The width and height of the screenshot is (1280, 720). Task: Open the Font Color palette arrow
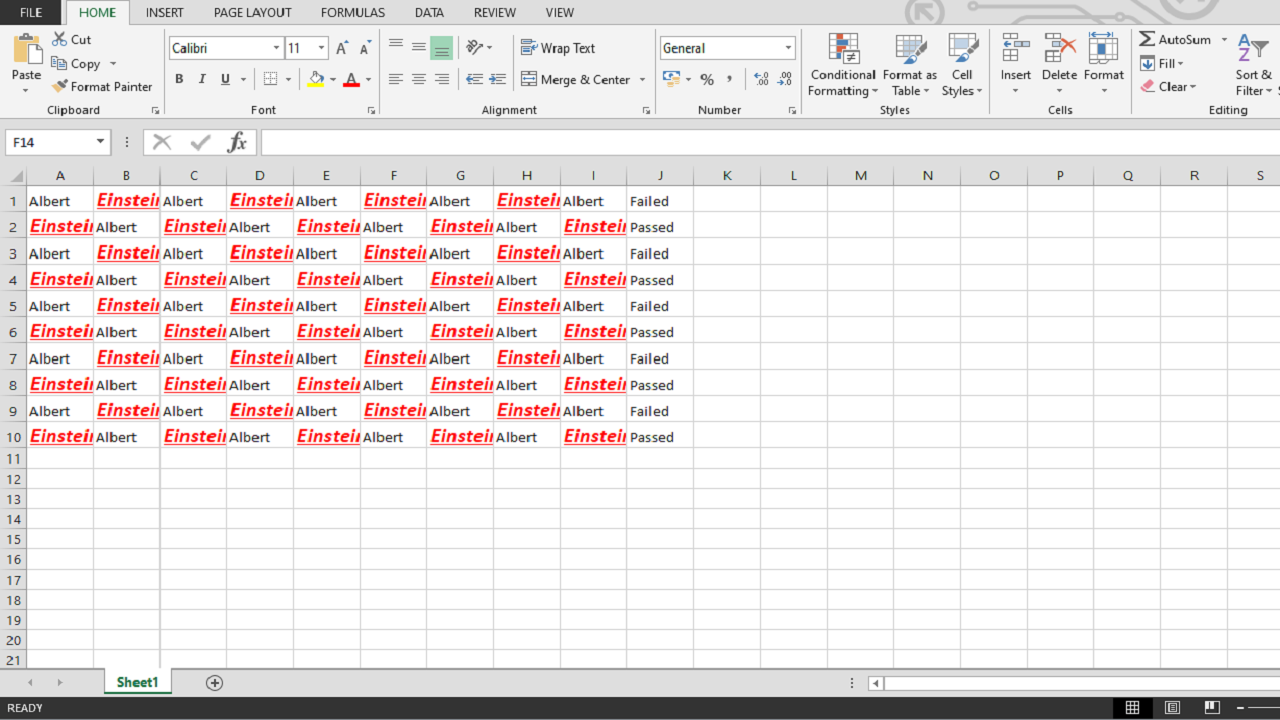pyautogui.click(x=367, y=80)
